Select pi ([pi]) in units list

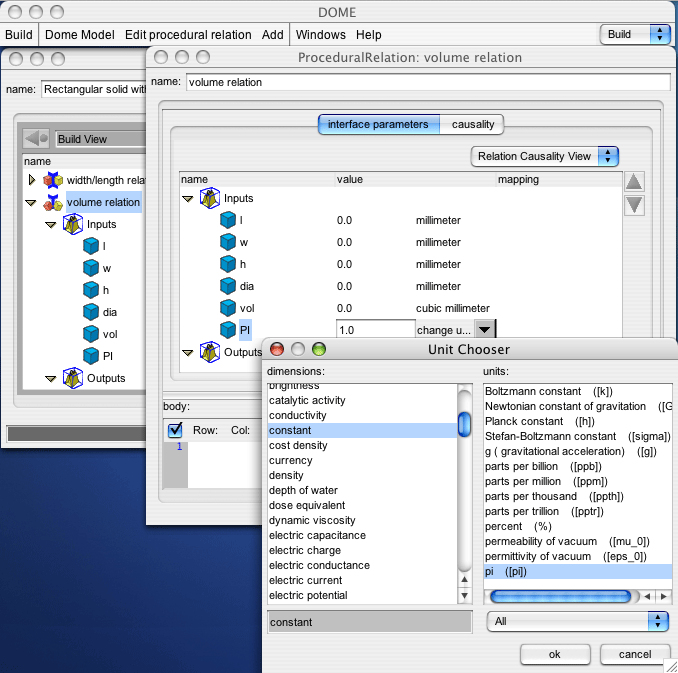pyautogui.click(x=578, y=571)
